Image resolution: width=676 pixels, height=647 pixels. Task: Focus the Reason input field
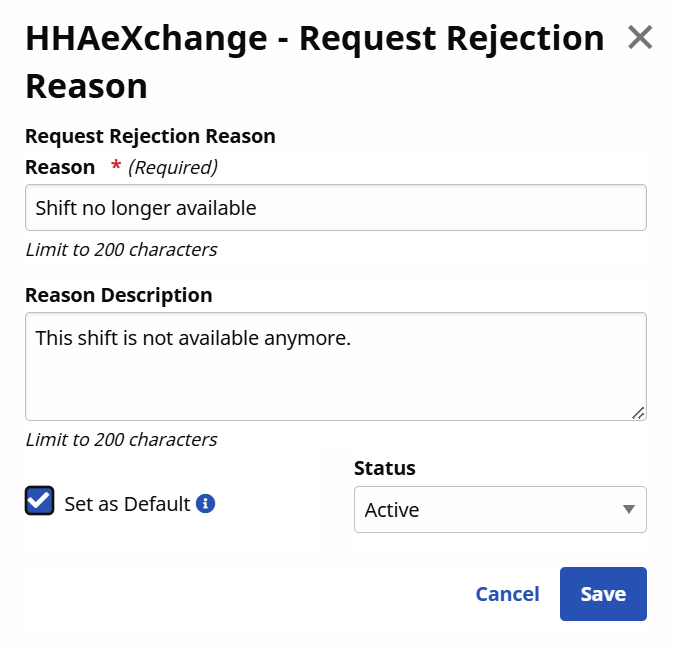coord(335,208)
